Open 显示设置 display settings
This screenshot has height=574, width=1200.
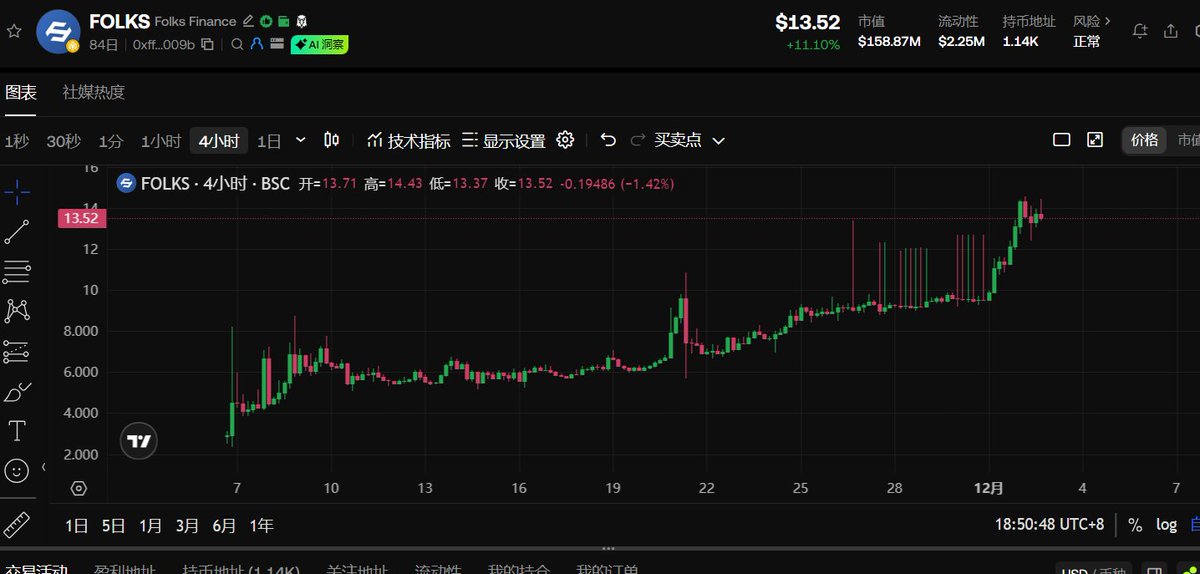504,141
